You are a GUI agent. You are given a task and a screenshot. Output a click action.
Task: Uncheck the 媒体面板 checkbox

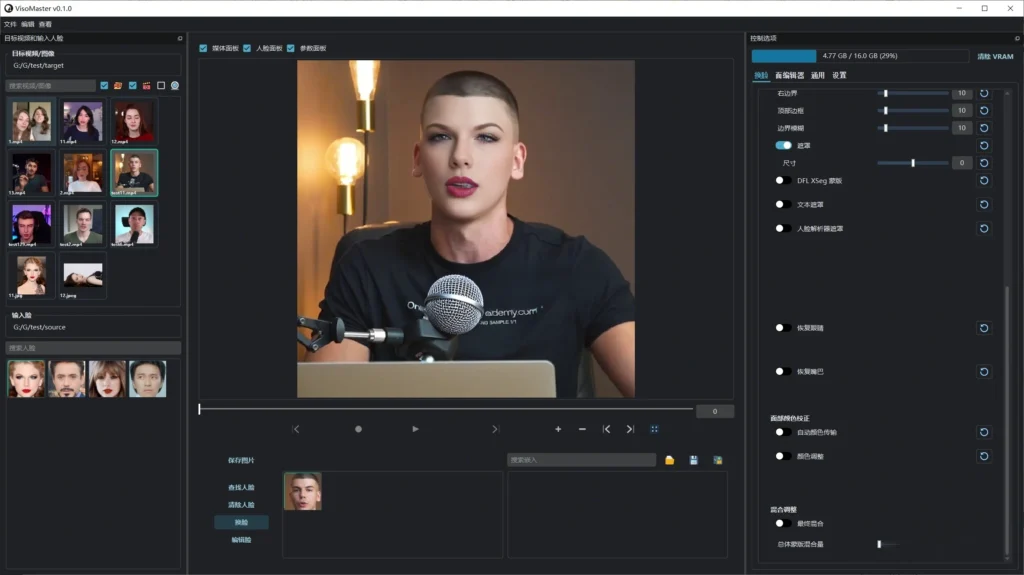click(x=204, y=48)
